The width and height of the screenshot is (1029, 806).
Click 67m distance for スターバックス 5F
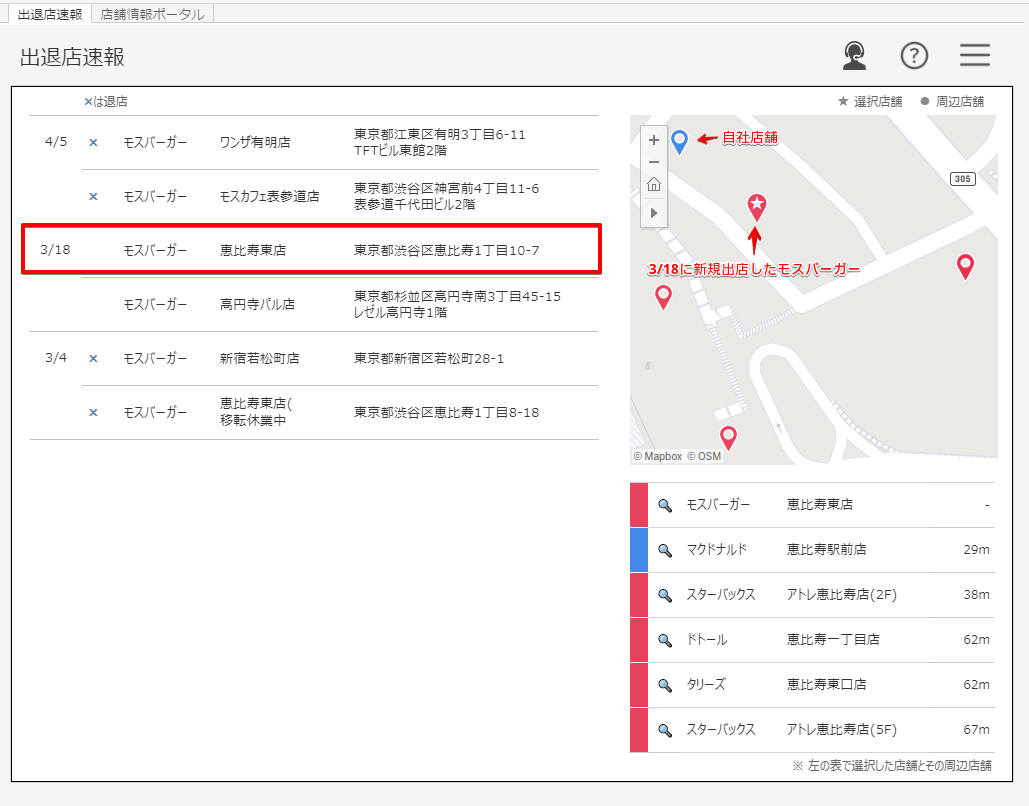[x=976, y=730]
